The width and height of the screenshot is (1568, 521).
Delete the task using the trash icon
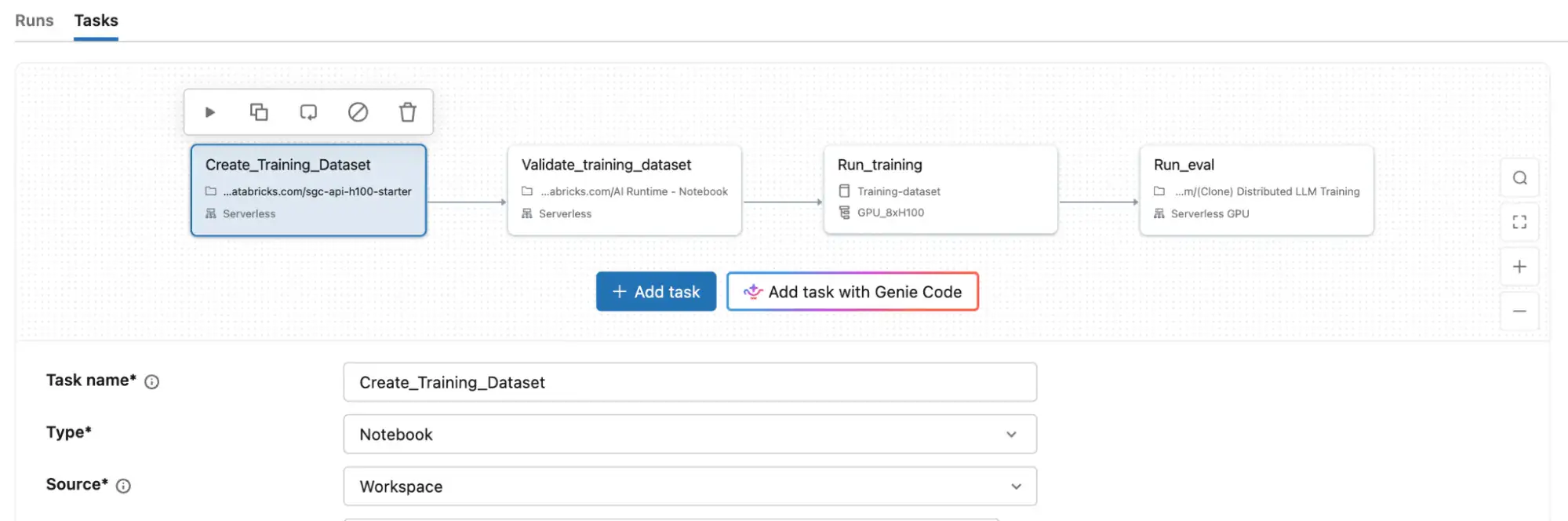tap(407, 112)
